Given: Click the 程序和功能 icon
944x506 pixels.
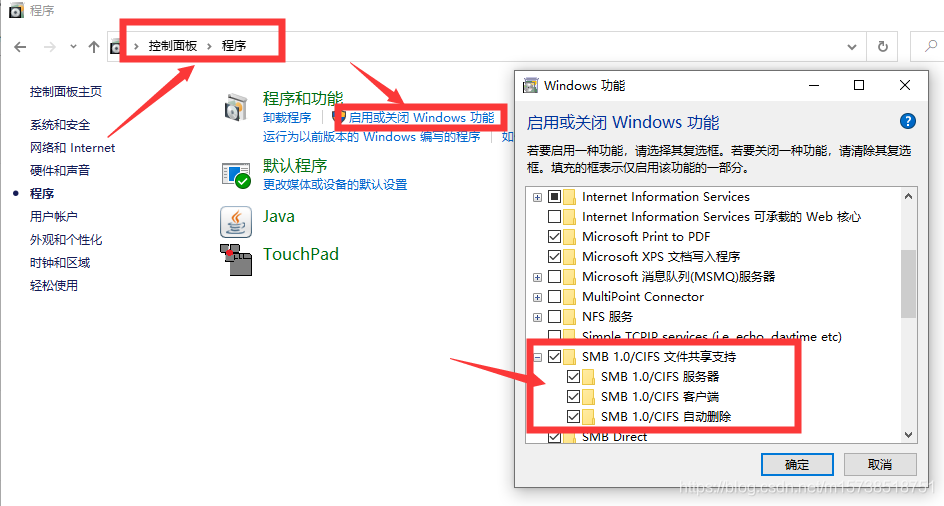Looking at the screenshot, I should pyautogui.click(x=235, y=108).
